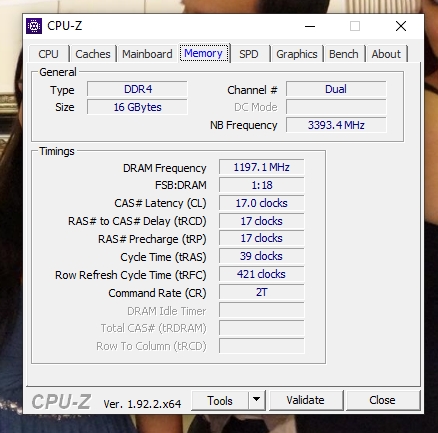
Task: Click the 'Command Rate (CR)' label
Action: (x=157, y=293)
